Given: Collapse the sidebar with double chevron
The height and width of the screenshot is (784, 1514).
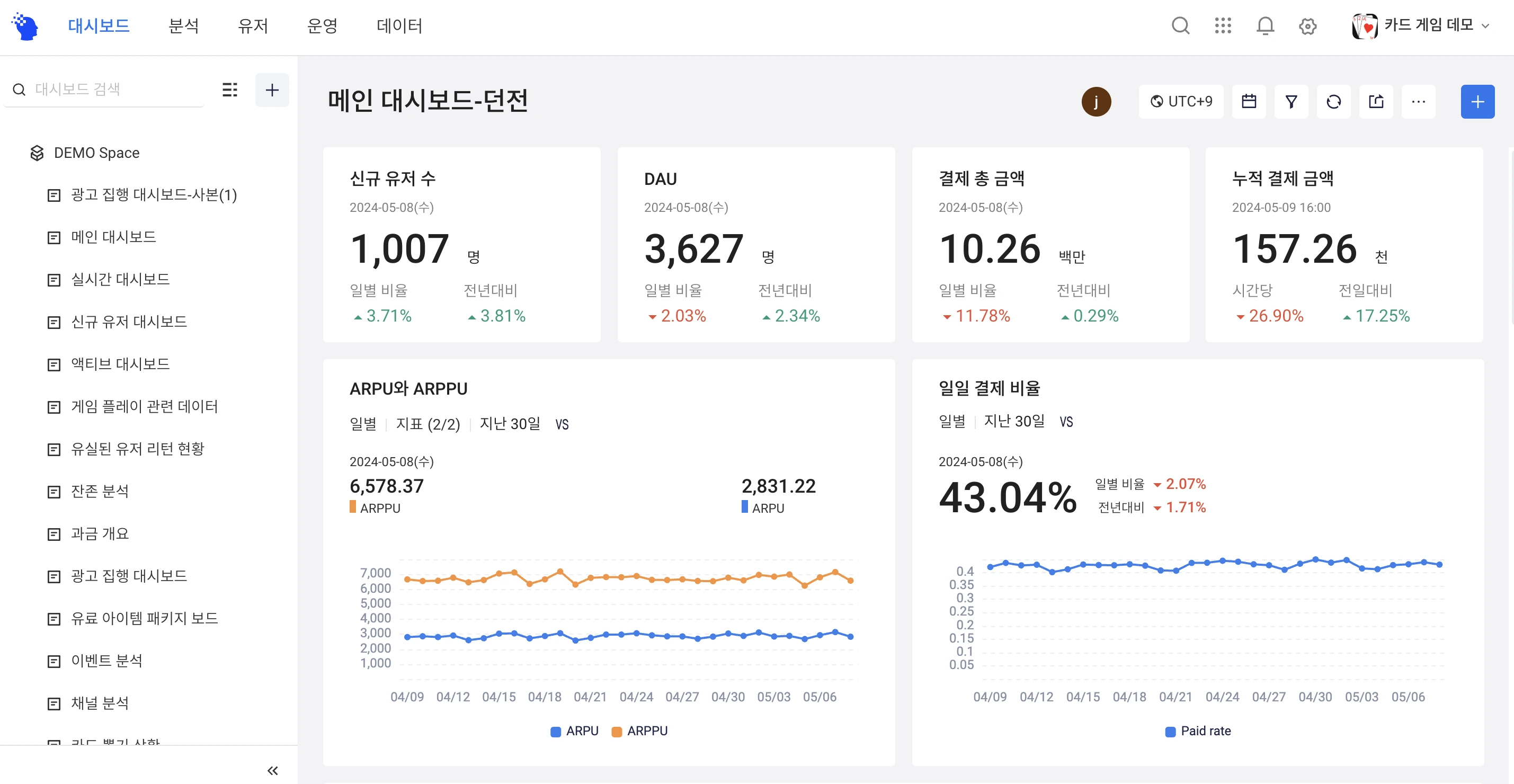Looking at the screenshot, I should tap(272, 770).
